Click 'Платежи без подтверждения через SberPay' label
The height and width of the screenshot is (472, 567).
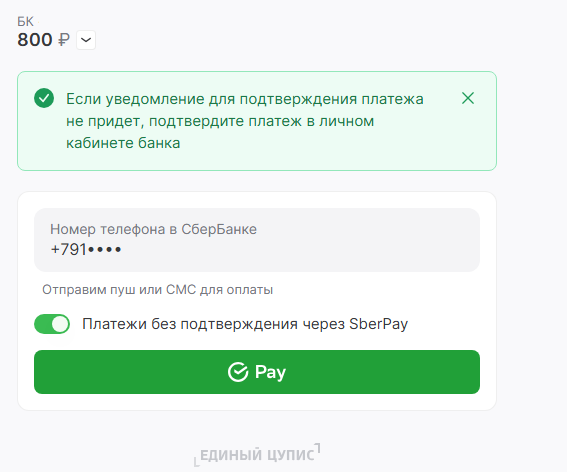[x=245, y=324]
